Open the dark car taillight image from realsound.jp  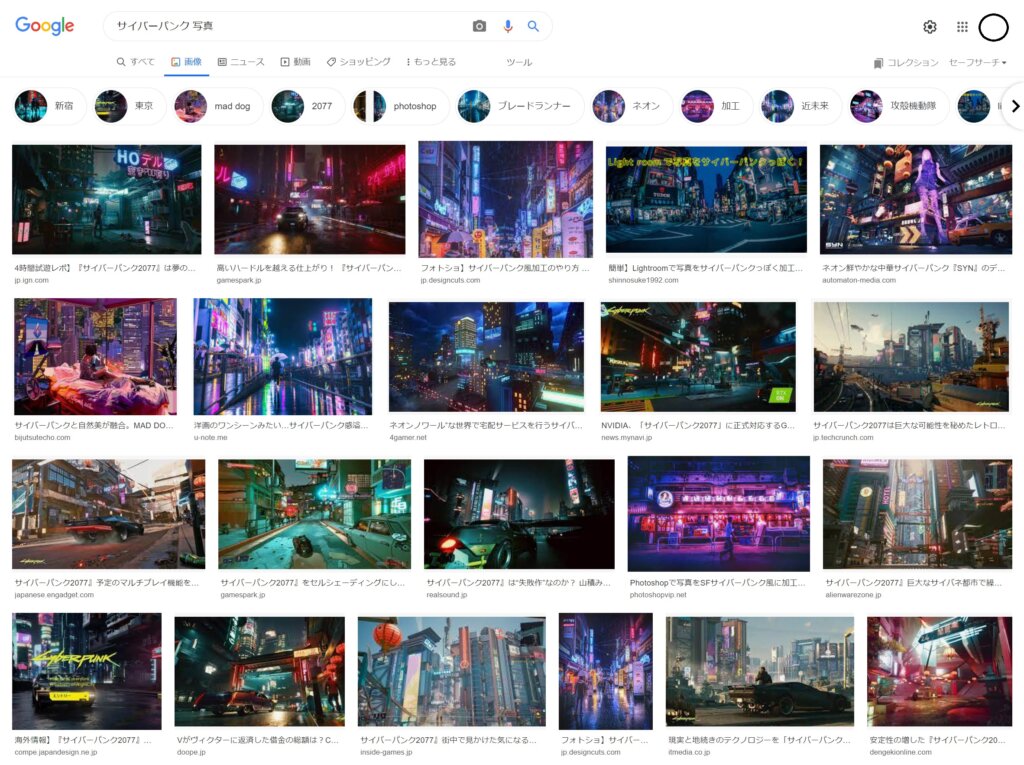[519, 514]
